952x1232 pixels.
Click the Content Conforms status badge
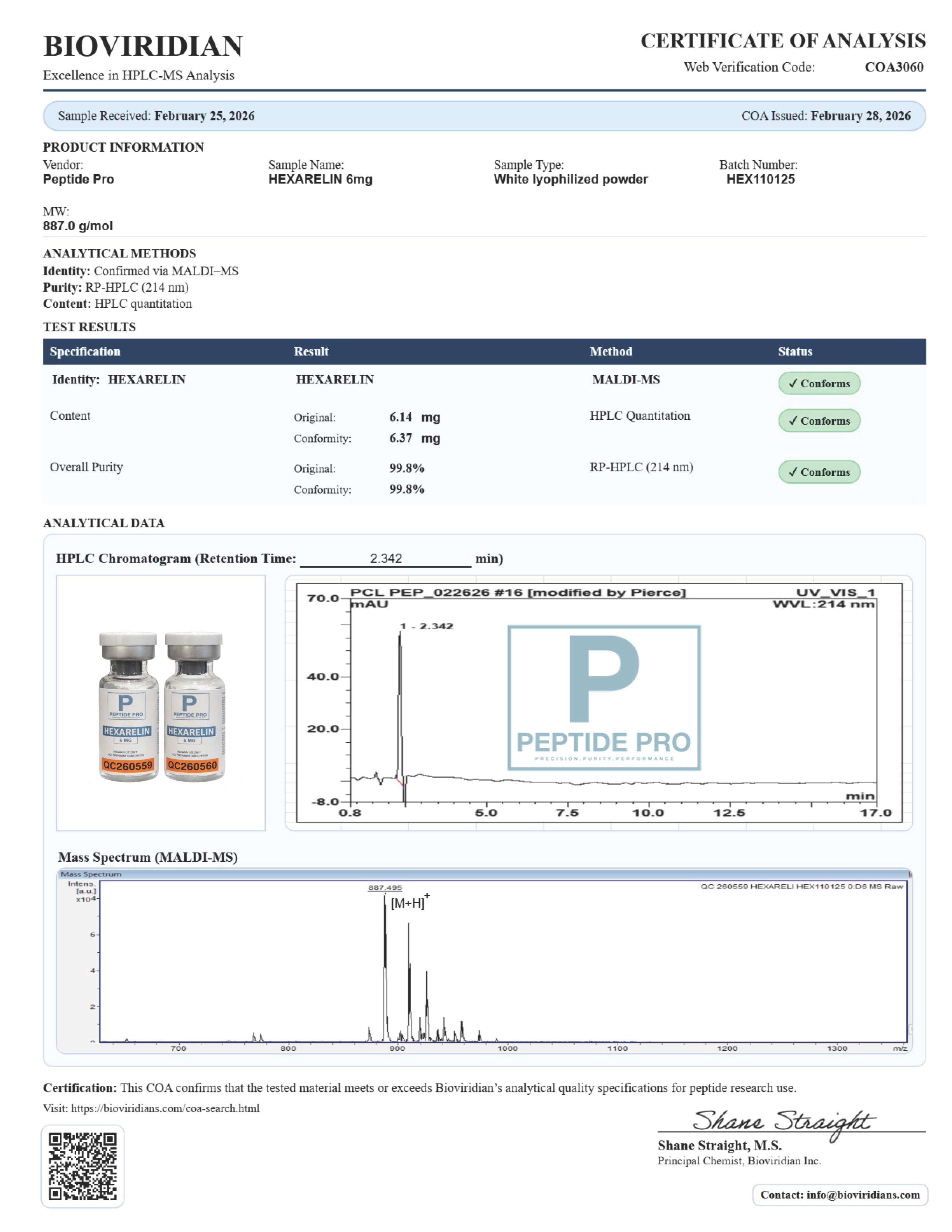click(819, 421)
